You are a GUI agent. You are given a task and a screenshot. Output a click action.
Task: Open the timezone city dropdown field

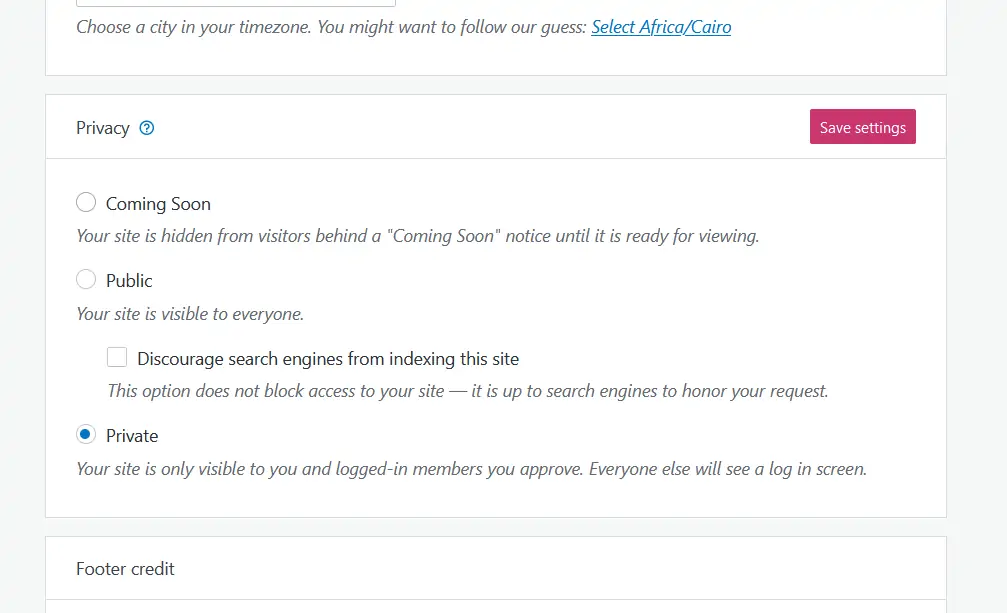tap(236, 3)
